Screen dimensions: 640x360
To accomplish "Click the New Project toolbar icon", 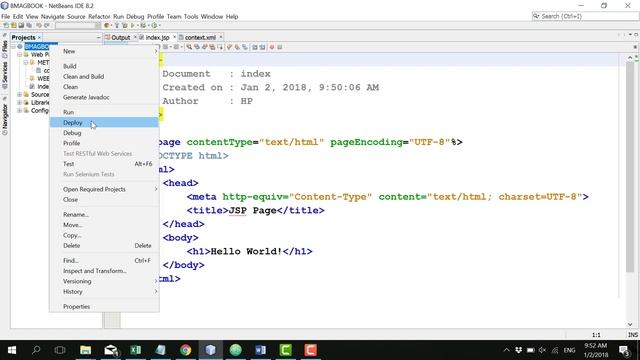I will coord(13,25).
